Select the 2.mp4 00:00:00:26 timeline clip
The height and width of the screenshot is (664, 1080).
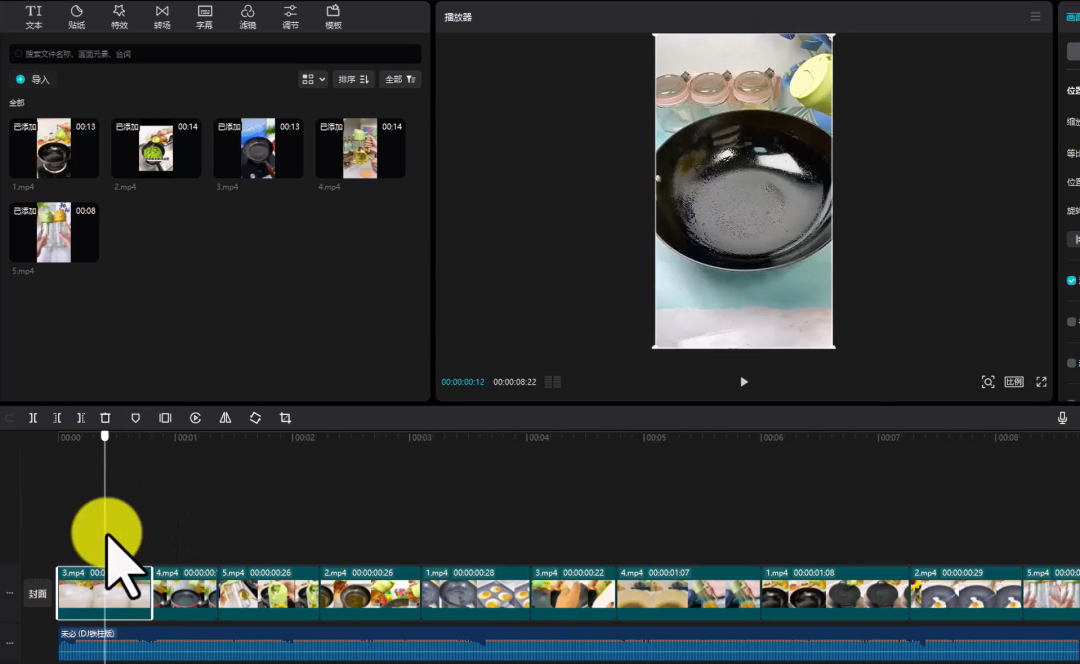tap(371, 593)
